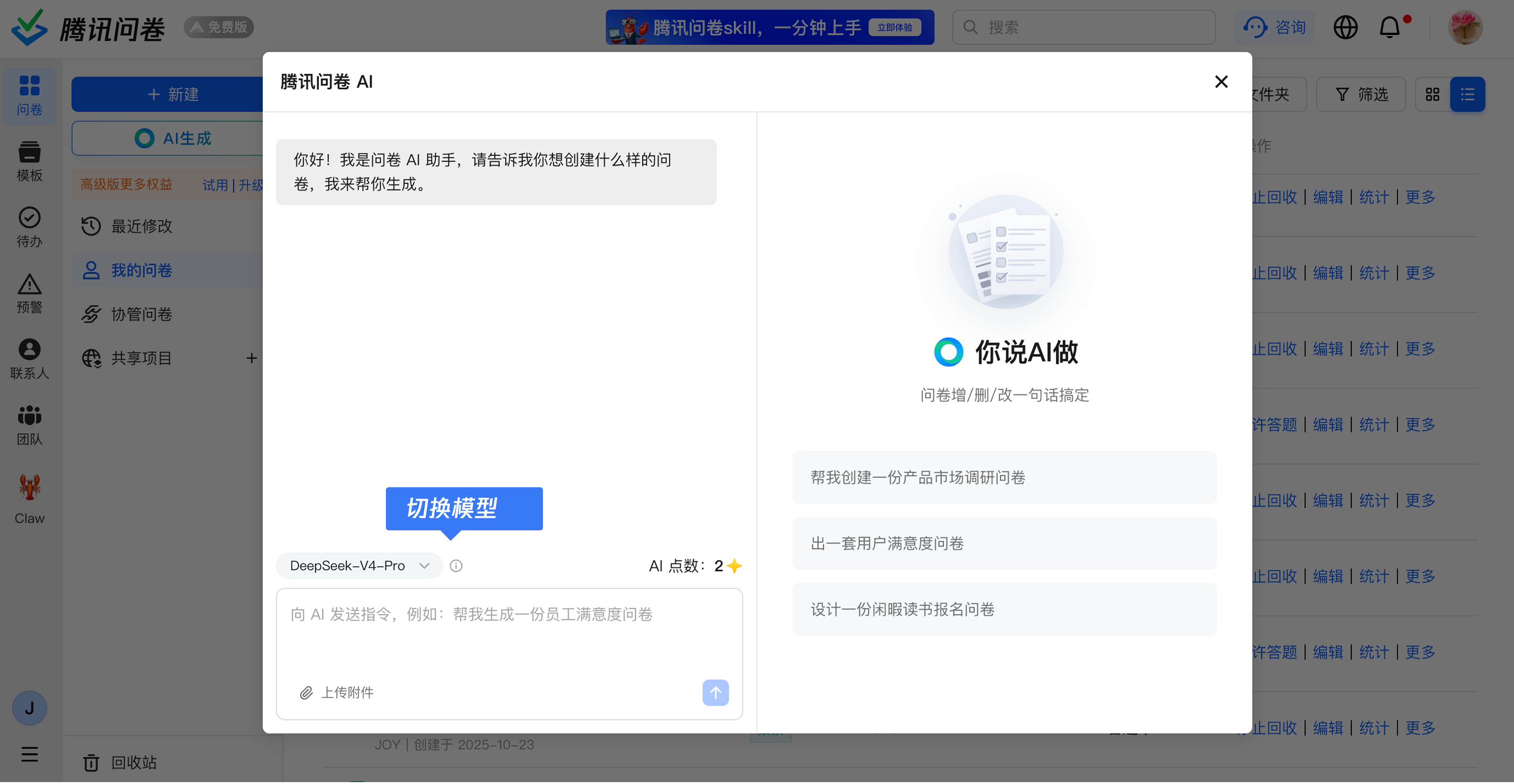Open 更多 in the first survey row

[1420, 198]
